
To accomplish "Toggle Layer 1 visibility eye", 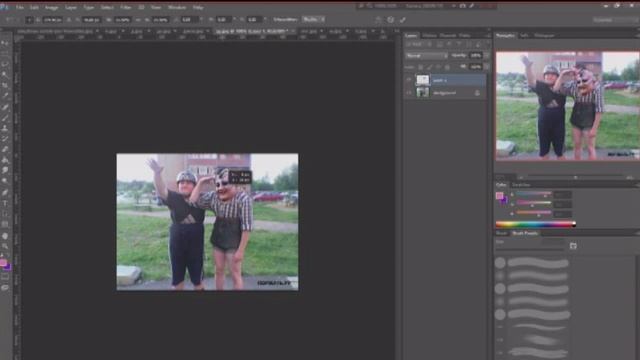I will point(409,80).
